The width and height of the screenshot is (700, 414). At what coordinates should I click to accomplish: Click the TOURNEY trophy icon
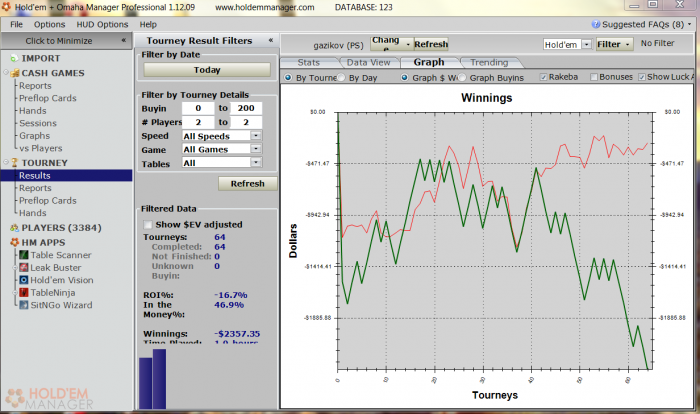14,163
